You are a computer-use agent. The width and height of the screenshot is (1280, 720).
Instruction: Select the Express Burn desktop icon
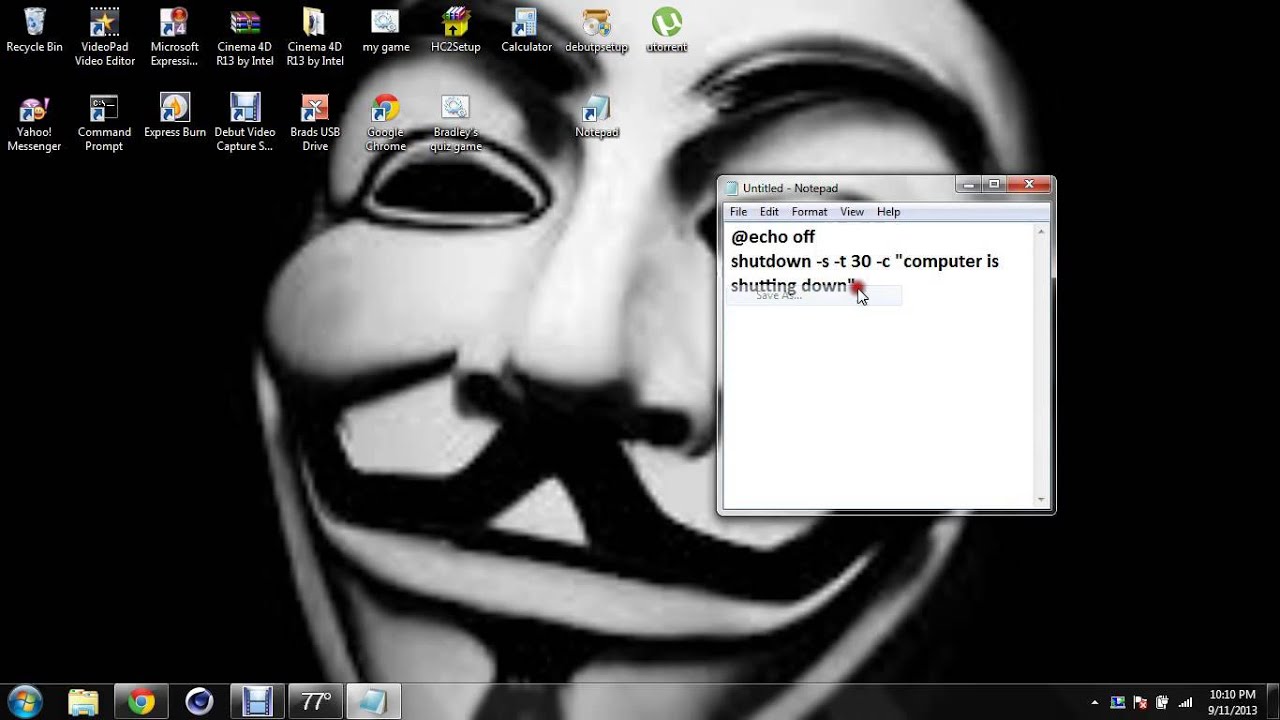point(175,117)
